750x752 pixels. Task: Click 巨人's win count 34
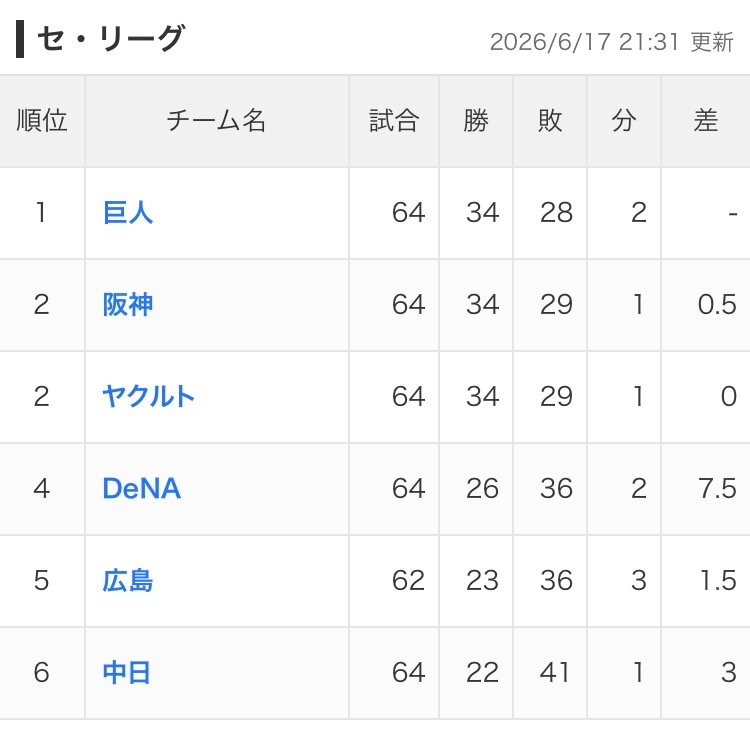482,212
